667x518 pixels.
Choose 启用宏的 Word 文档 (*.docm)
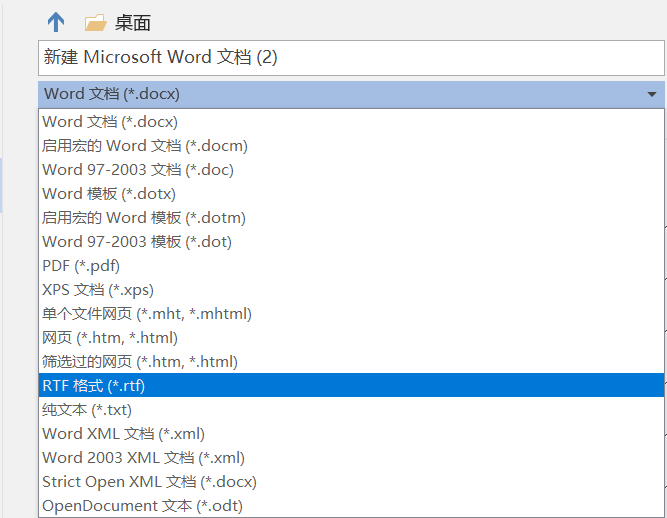[351, 146]
